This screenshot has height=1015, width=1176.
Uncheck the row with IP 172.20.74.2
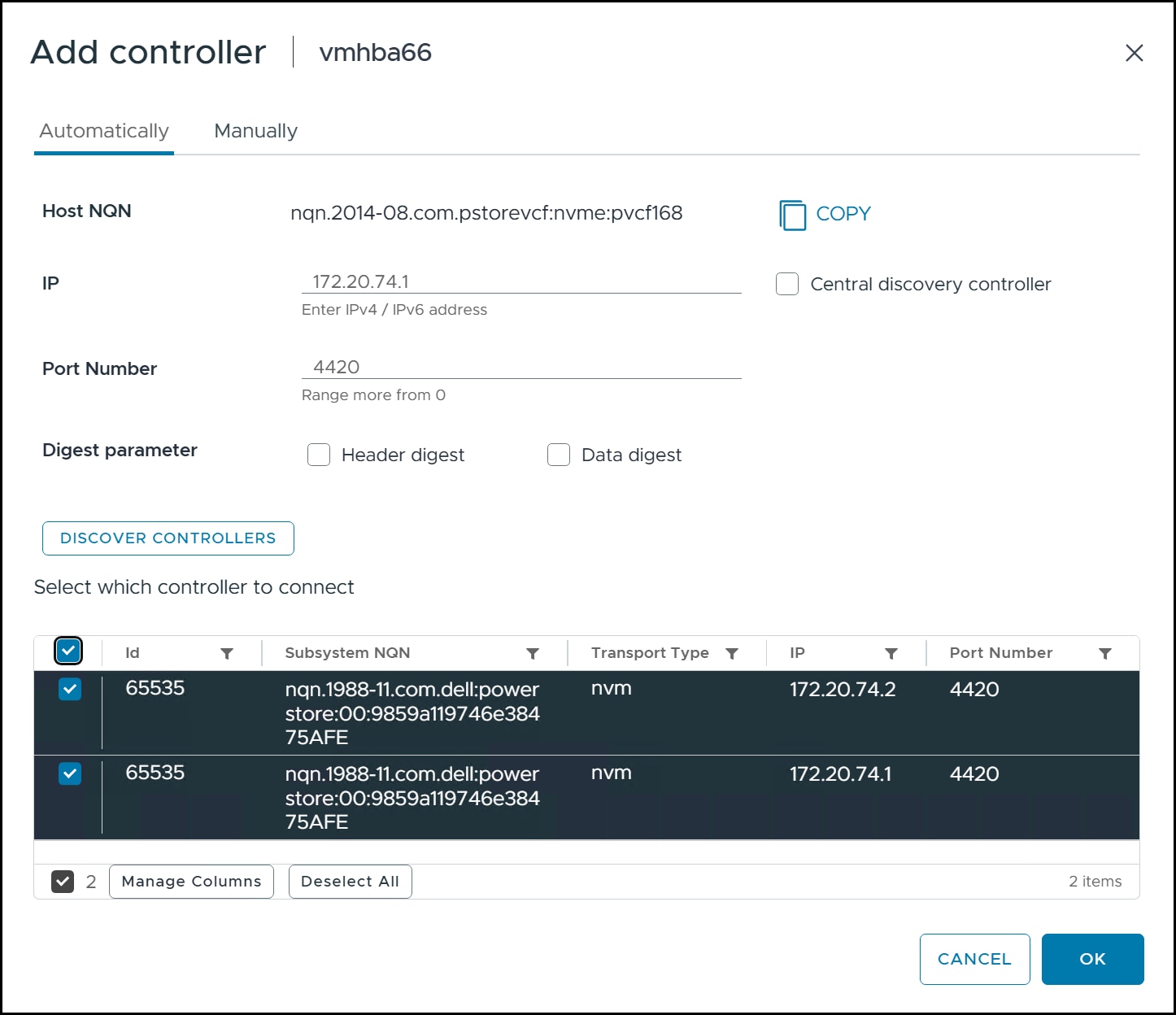70,689
